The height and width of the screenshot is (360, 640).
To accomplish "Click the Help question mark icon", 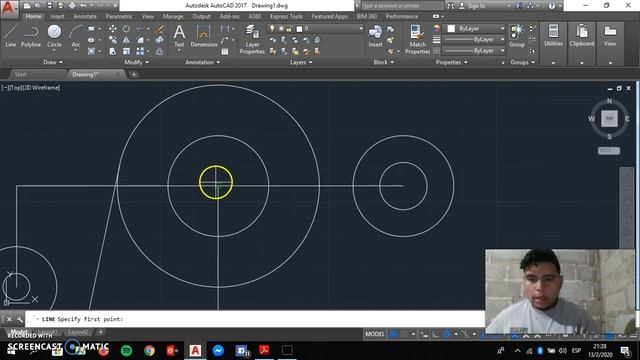I will 552,6.
